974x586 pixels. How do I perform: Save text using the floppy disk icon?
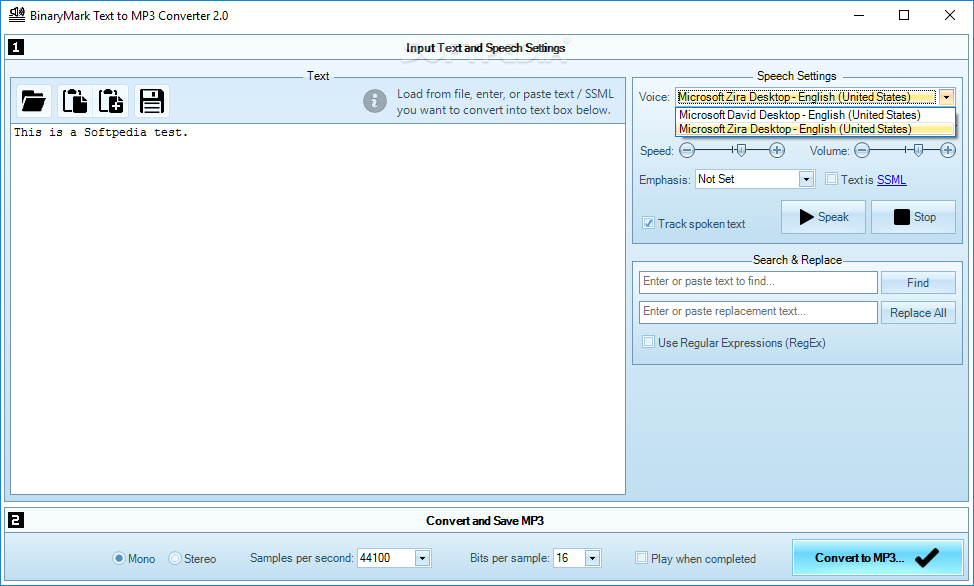[x=152, y=101]
